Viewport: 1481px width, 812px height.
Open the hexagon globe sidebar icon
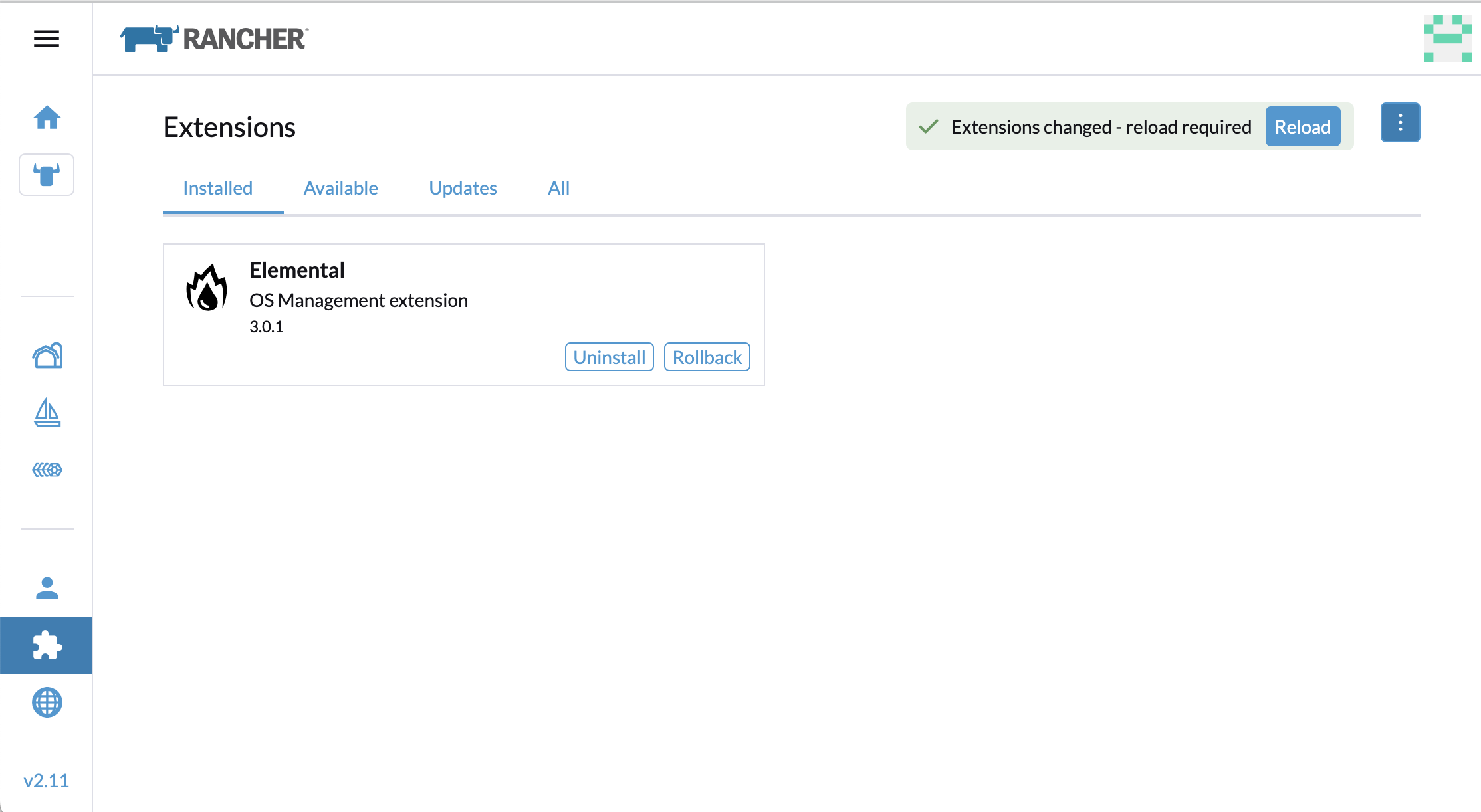pos(47,470)
